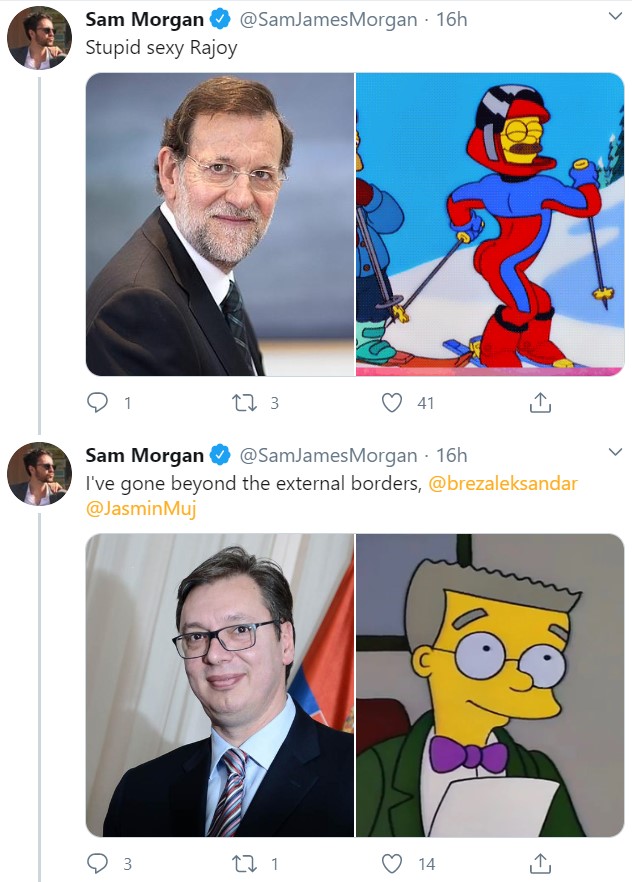Open the @brezaleksandar mention link
The width and height of the screenshot is (632, 882).
[x=503, y=484]
